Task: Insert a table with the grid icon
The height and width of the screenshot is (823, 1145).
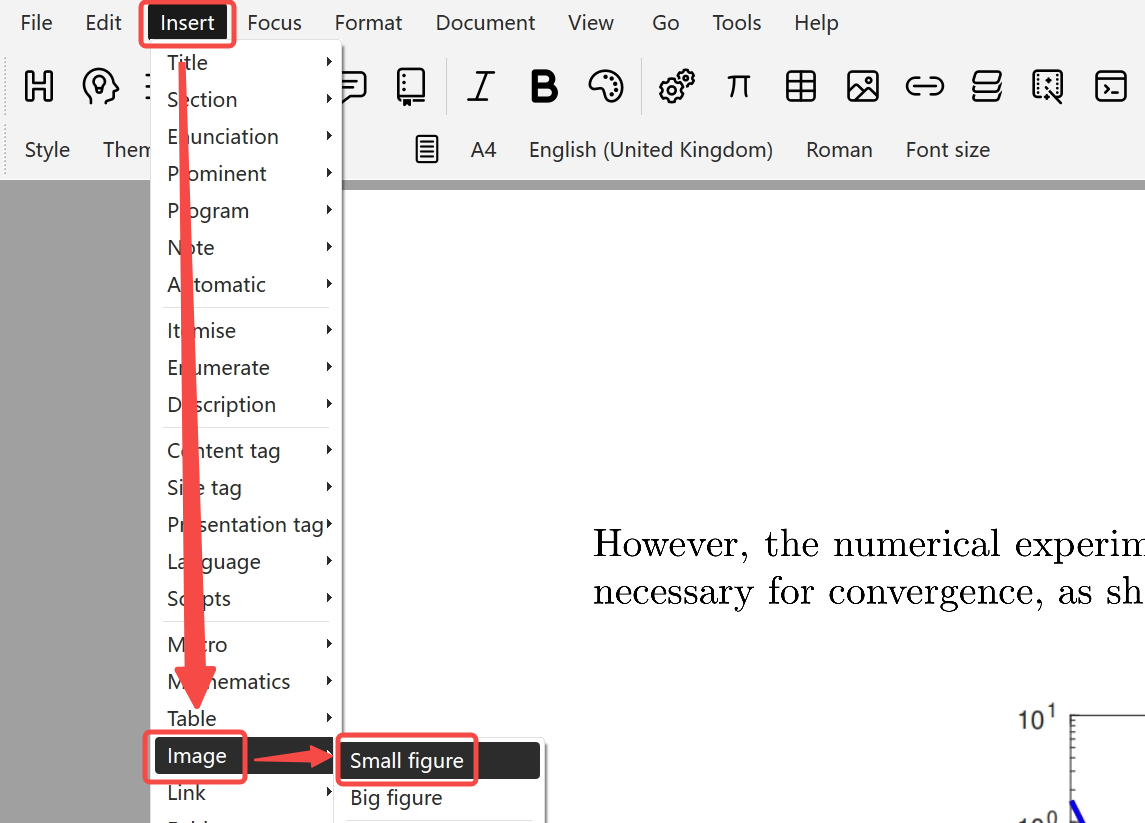Action: point(800,86)
